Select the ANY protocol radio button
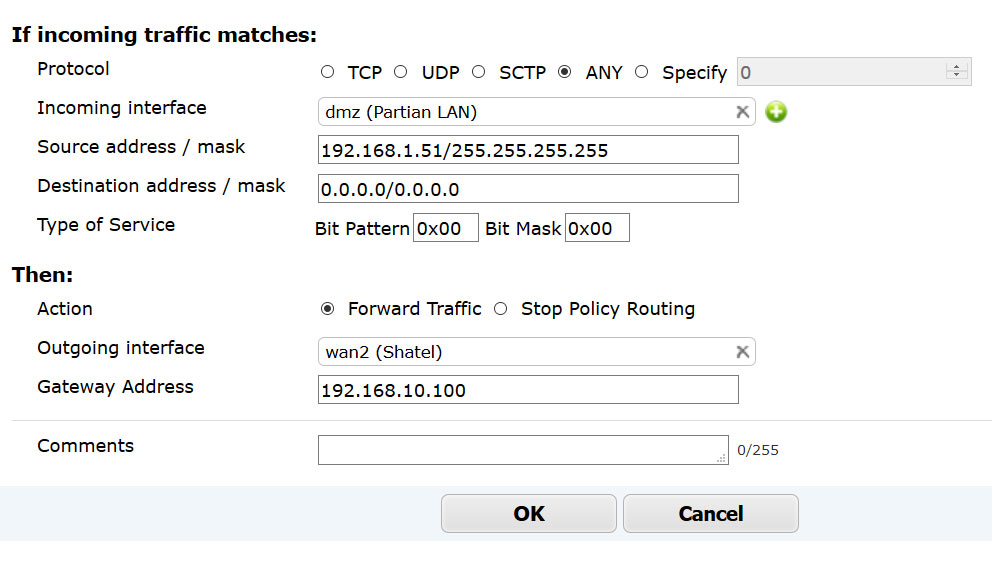Screen dimensions: 992x584 pyautogui.click(x=565, y=72)
